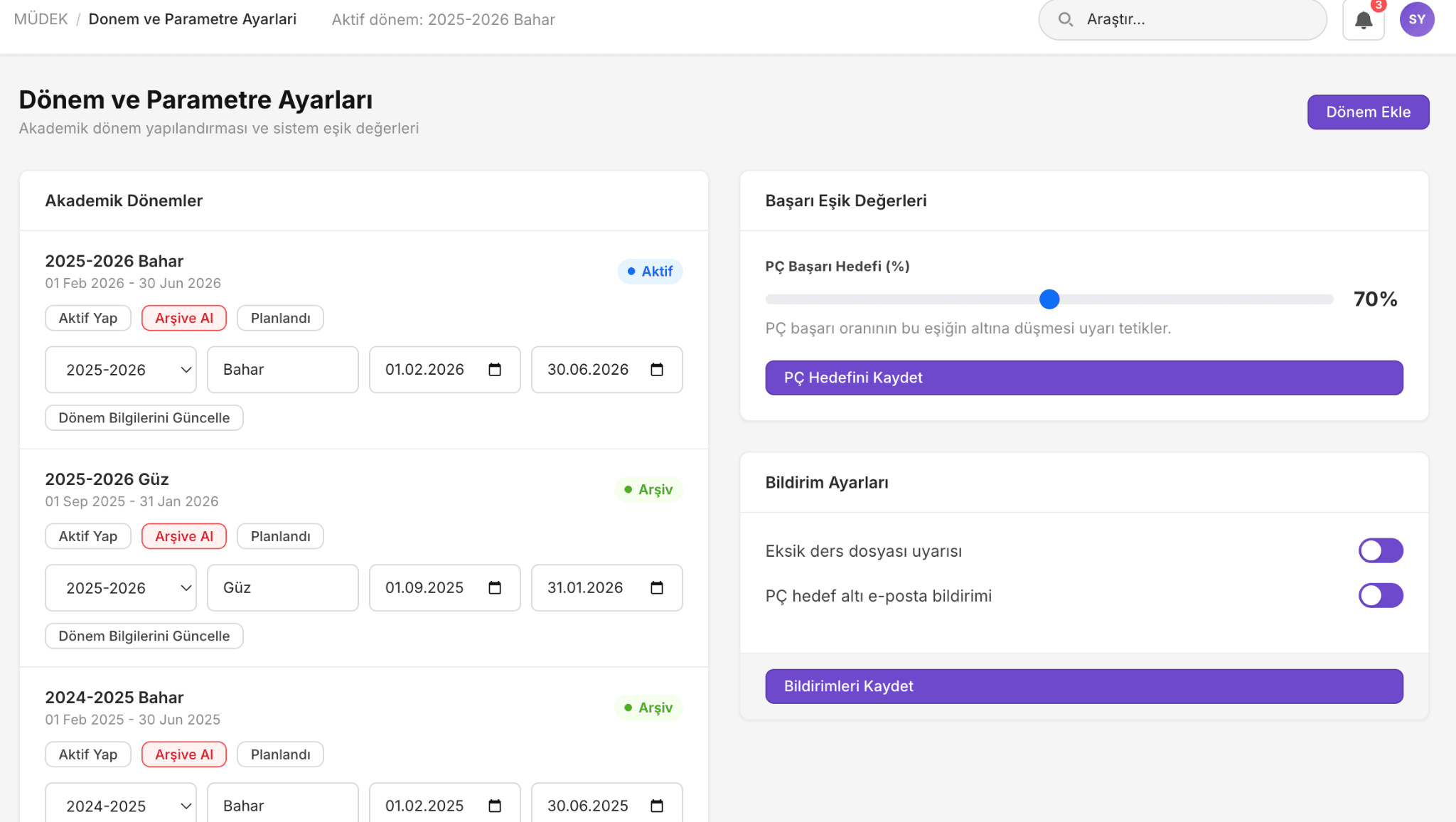Click the Bahar term name field for 2025-2026
Viewport: 1456px width, 822px height.
coord(283,370)
